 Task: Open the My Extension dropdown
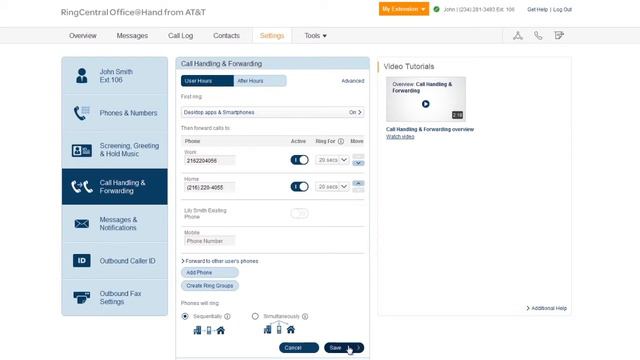tap(404, 9)
